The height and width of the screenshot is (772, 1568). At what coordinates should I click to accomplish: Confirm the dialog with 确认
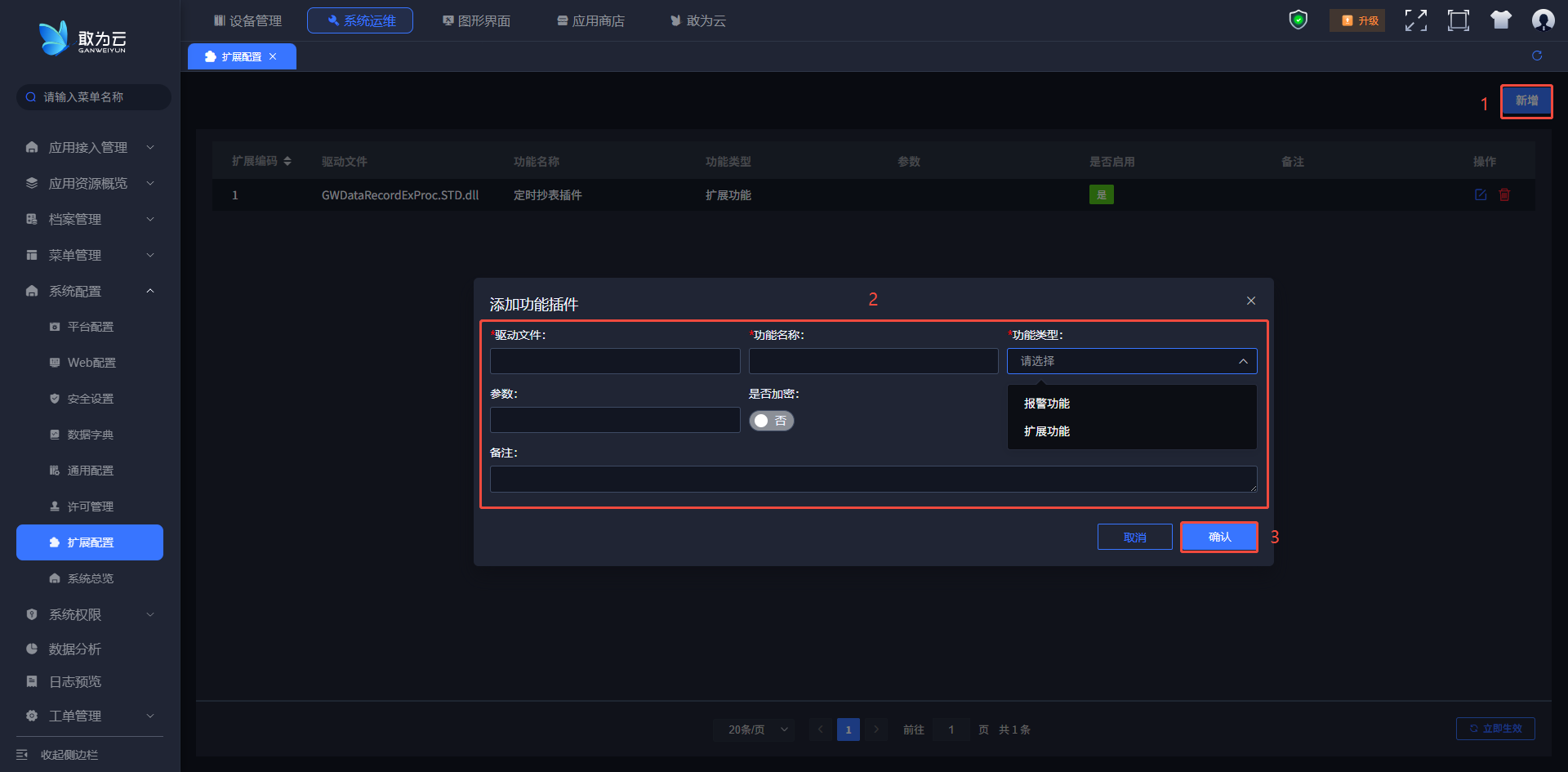pos(1218,537)
